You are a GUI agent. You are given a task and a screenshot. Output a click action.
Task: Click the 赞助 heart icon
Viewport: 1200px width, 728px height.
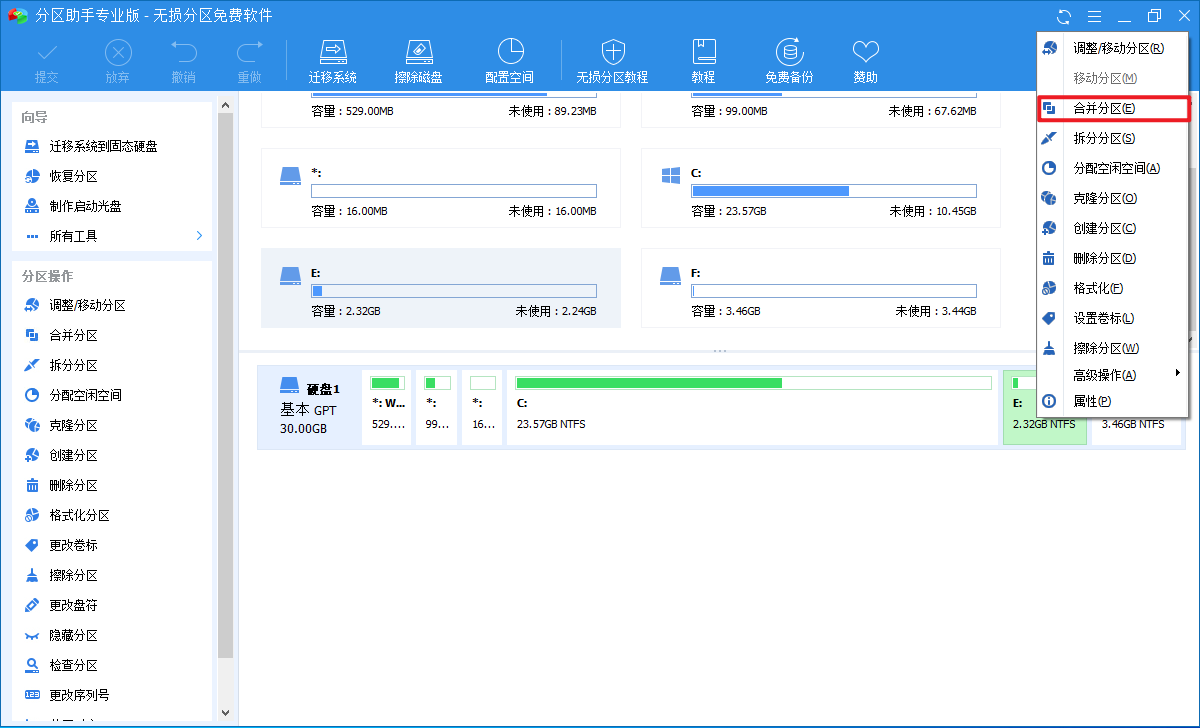coord(866,61)
